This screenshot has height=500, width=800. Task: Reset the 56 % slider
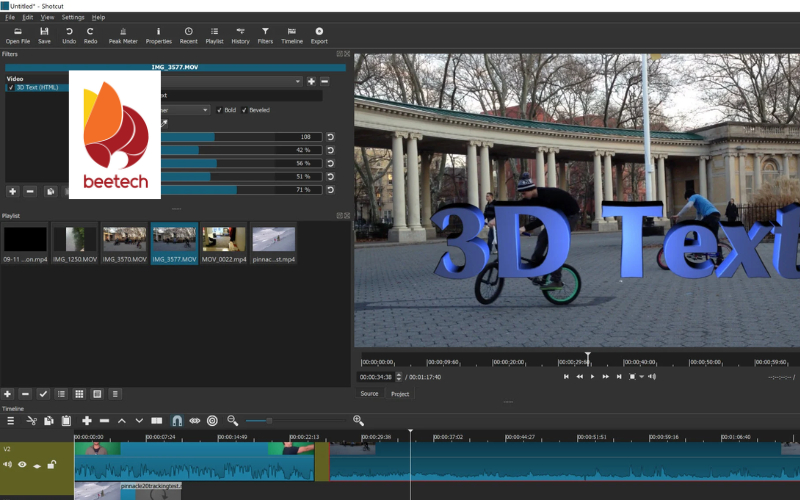pyautogui.click(x=331, y=163)
